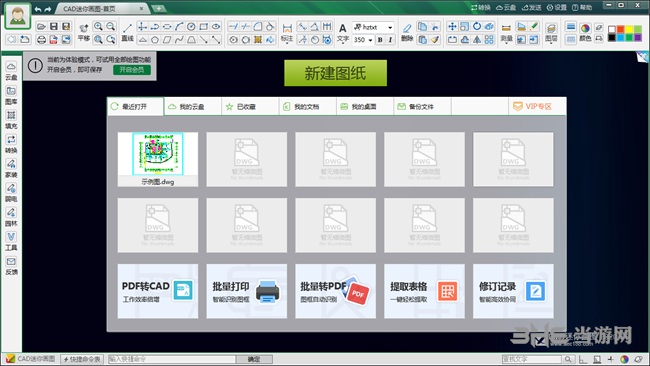The image size is (650, 366).
Task: Switch to the 我的云盘 tab
Action: point(192,107)
